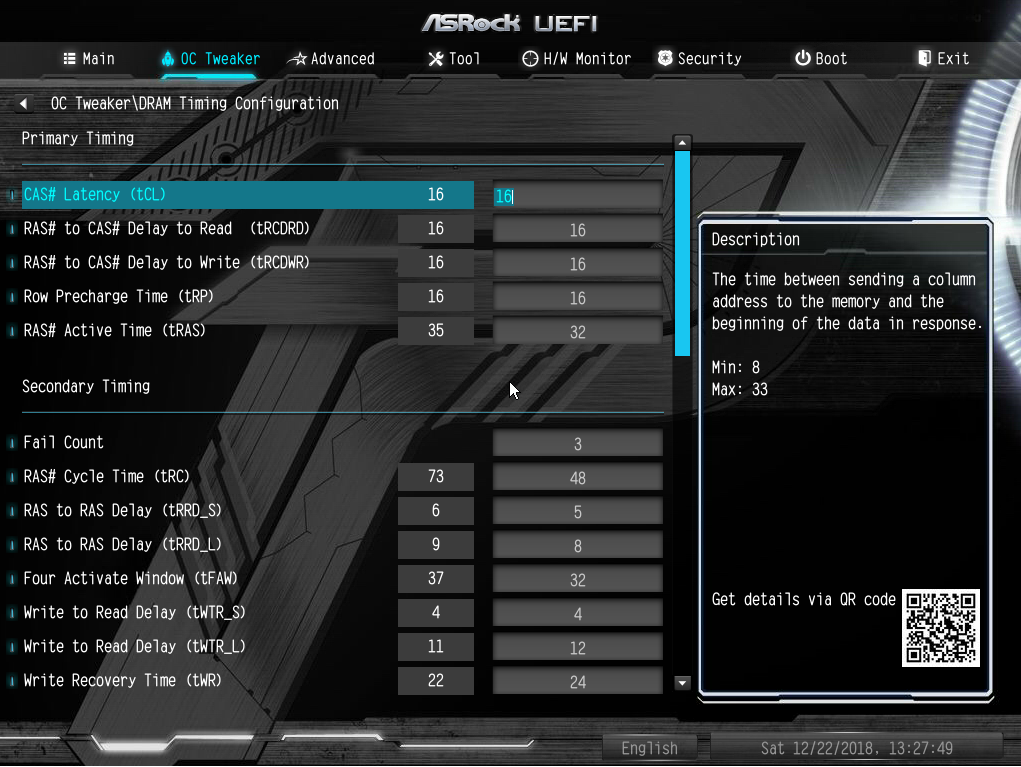Edit the tWTR_S value field
This screenshot has width=1021, height=767.
point(578,613)
